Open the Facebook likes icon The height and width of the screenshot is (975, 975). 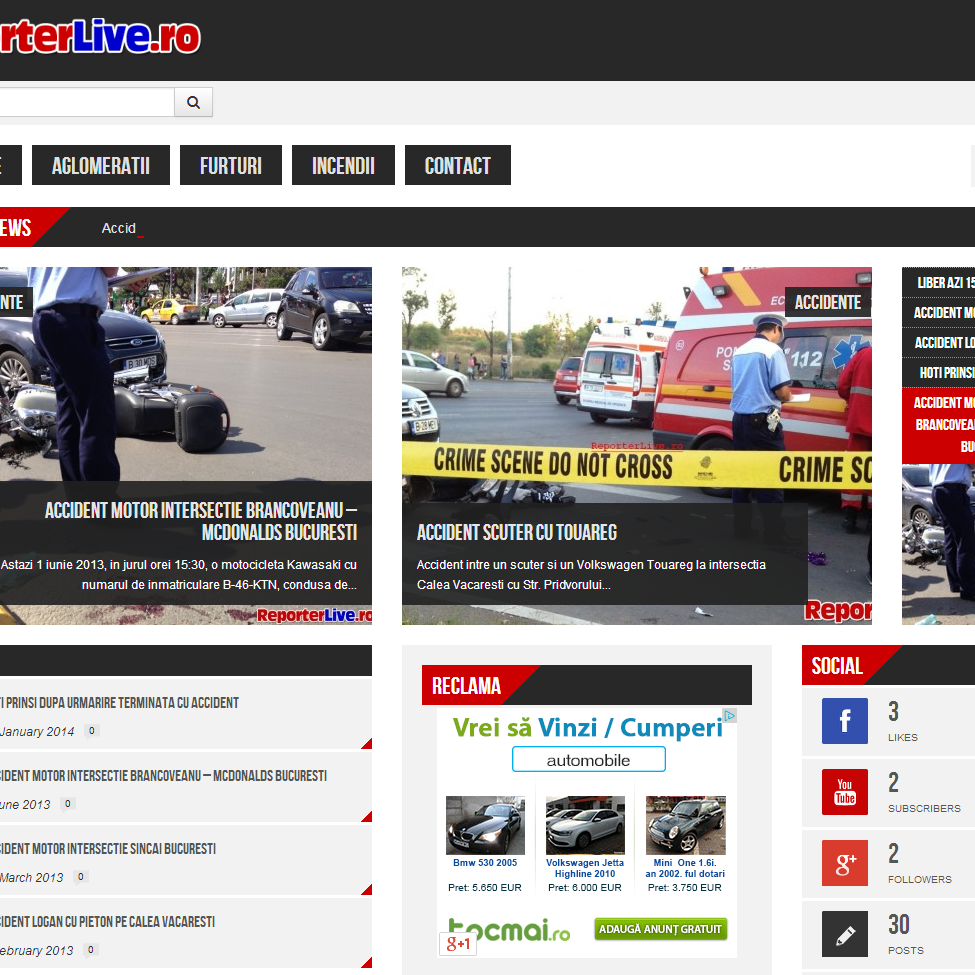pos(844,721)
